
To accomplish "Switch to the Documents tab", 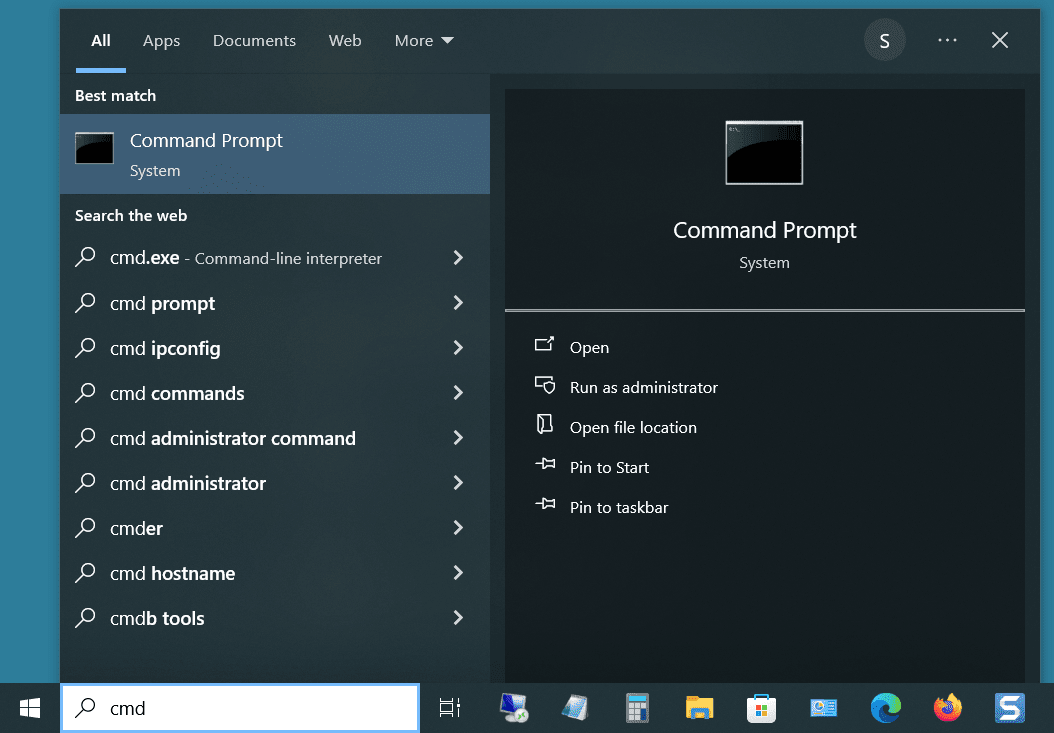I will (x=254, y=41).
